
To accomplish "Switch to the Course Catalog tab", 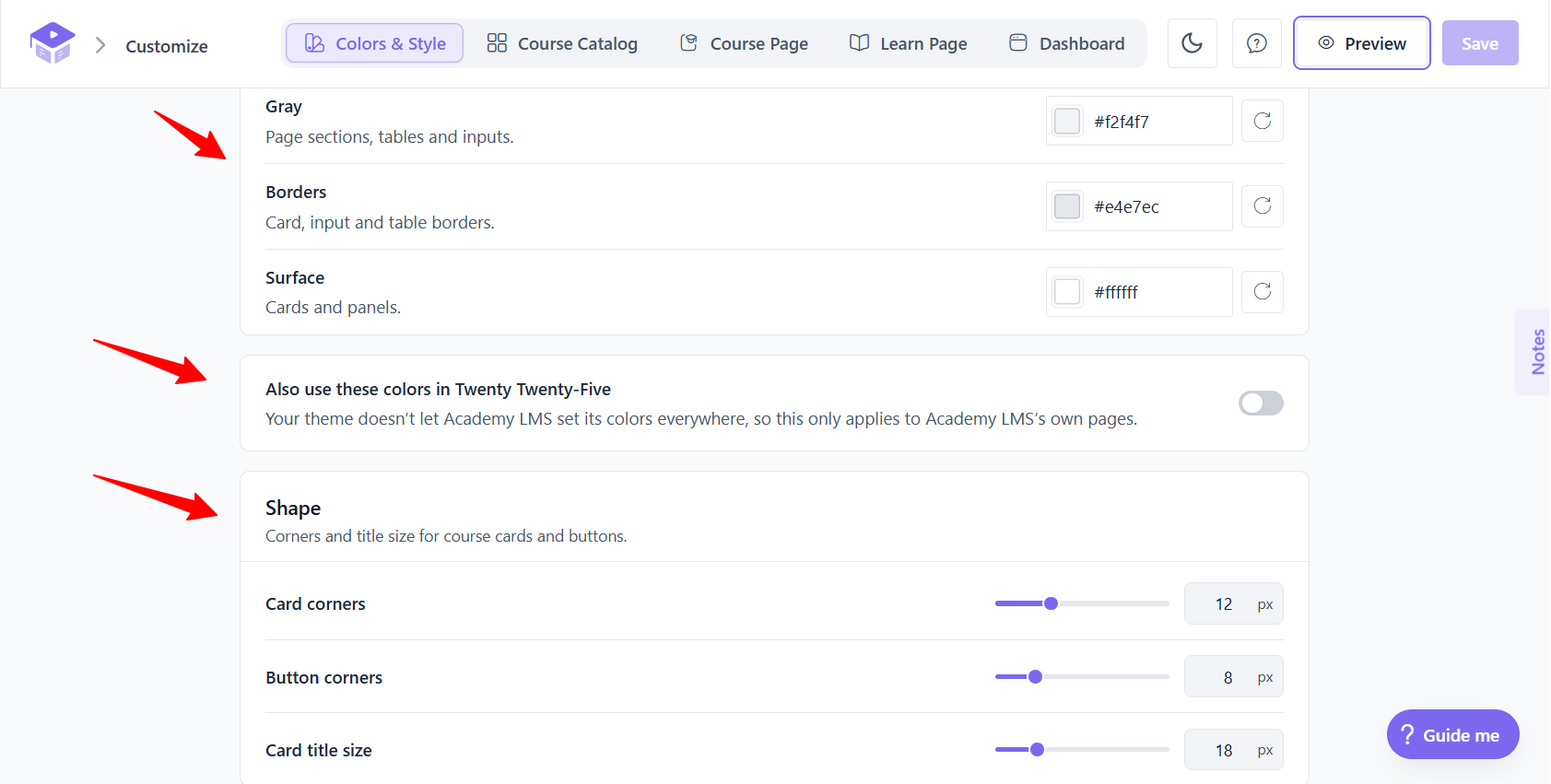I will 562,43.
